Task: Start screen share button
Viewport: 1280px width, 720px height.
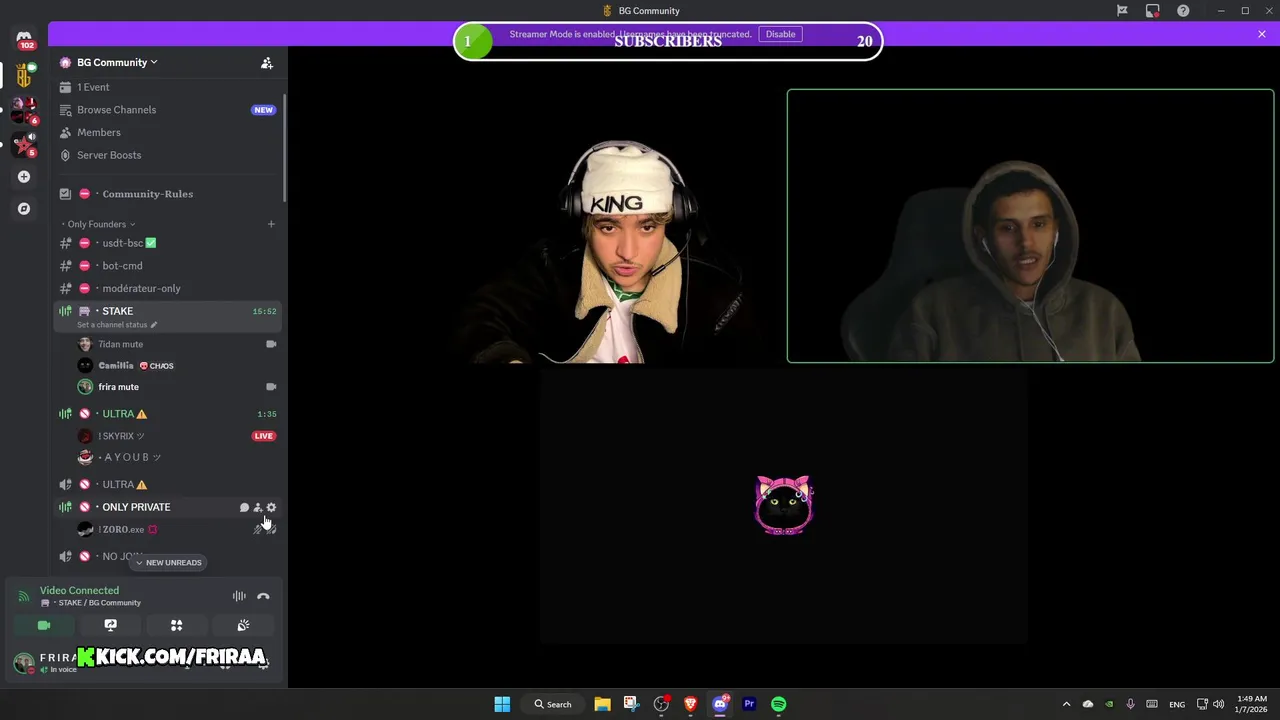Action: pos(110,625)
